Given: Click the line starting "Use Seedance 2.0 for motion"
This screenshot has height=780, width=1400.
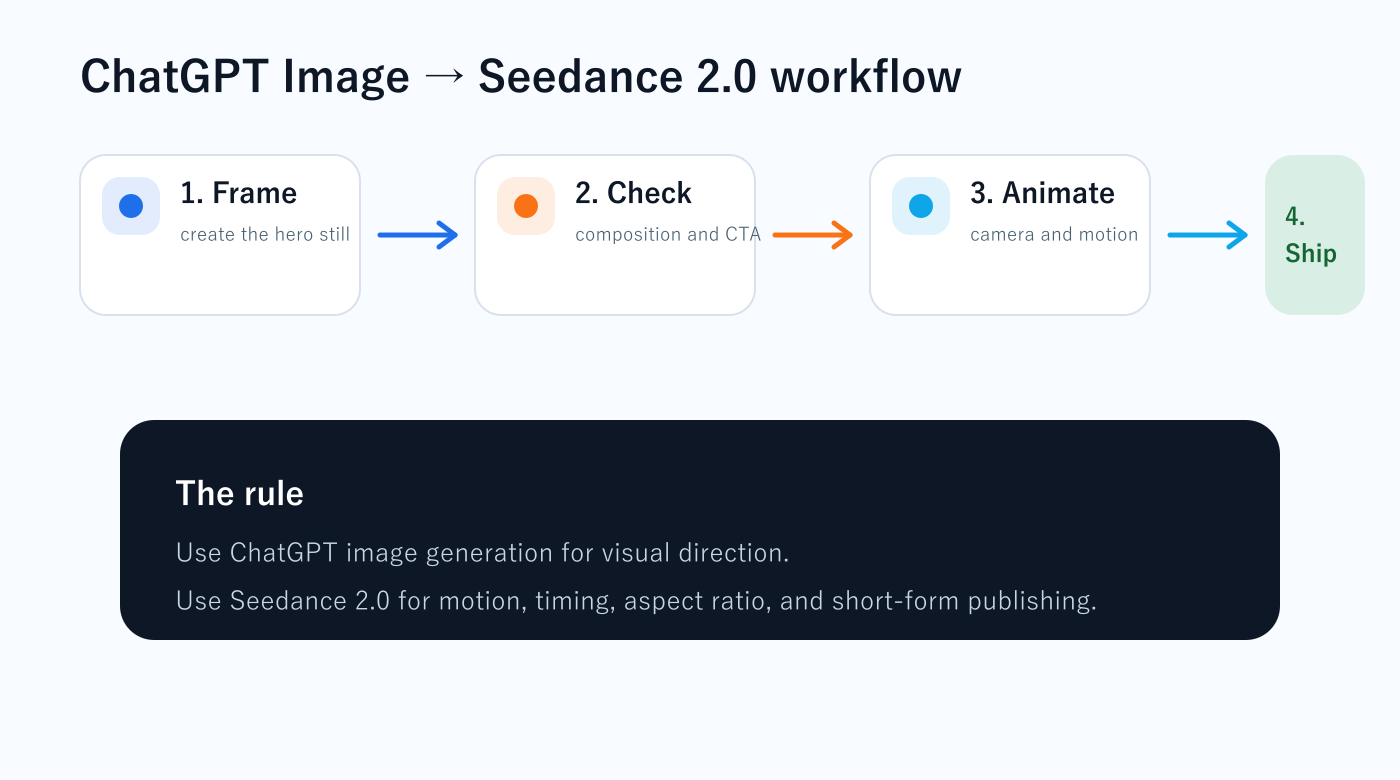Looking at the screenshot, I should tap(636, 601).
